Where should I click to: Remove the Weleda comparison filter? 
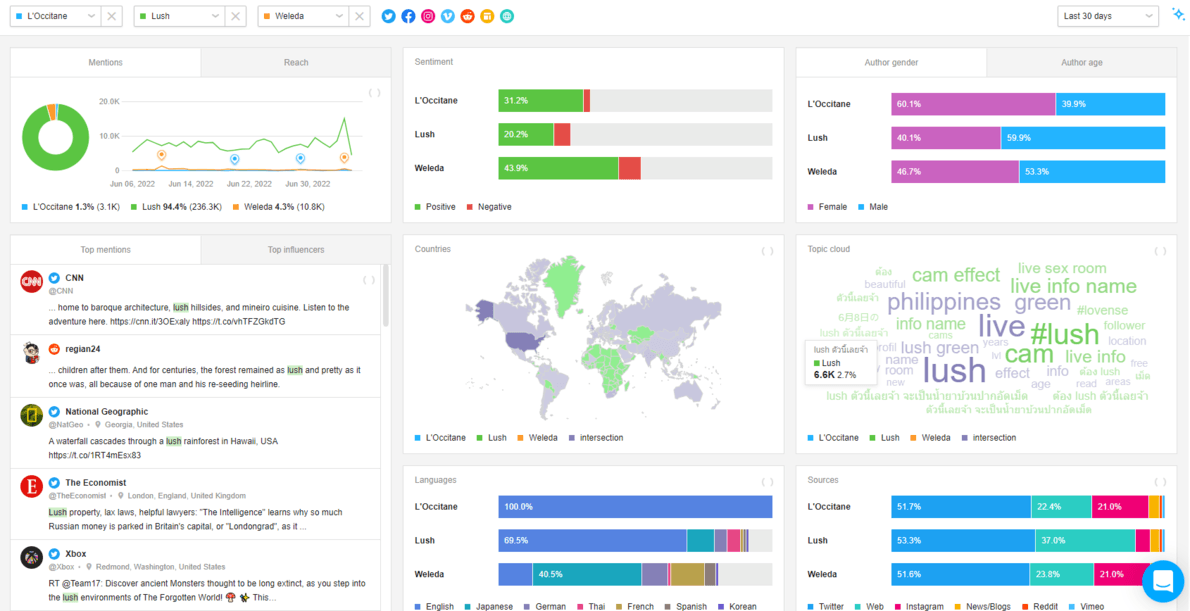(359, 16)
